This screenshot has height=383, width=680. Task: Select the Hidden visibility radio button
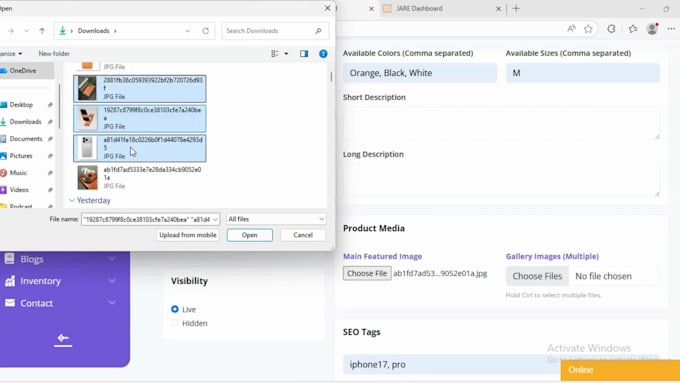pyautogui.click(x=175, y=323)
